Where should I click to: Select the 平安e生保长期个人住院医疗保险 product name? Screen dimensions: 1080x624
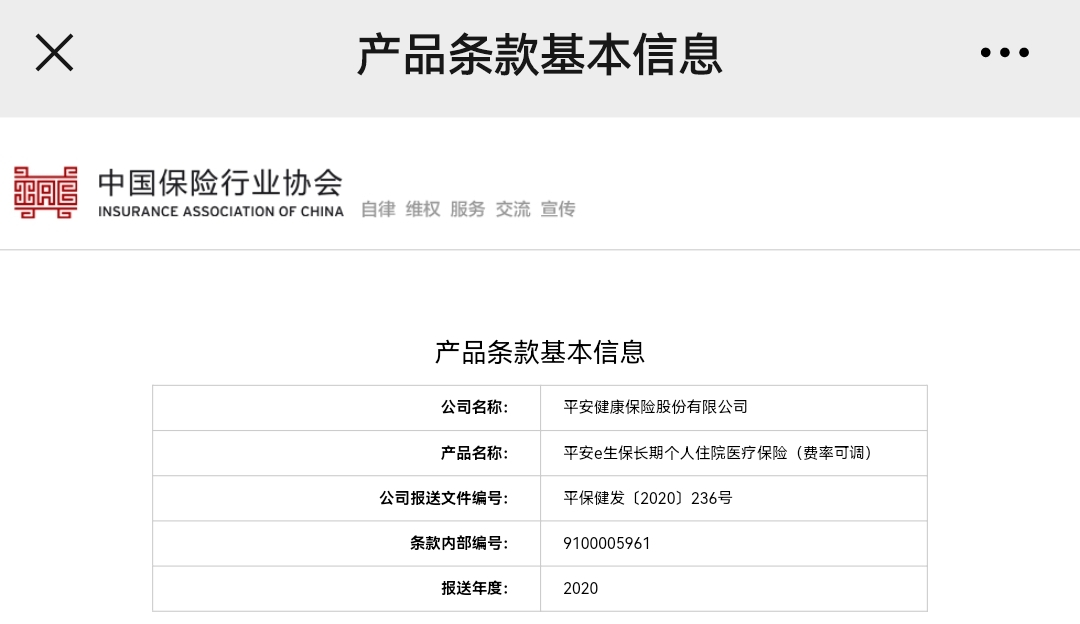(x=718, y=453)
